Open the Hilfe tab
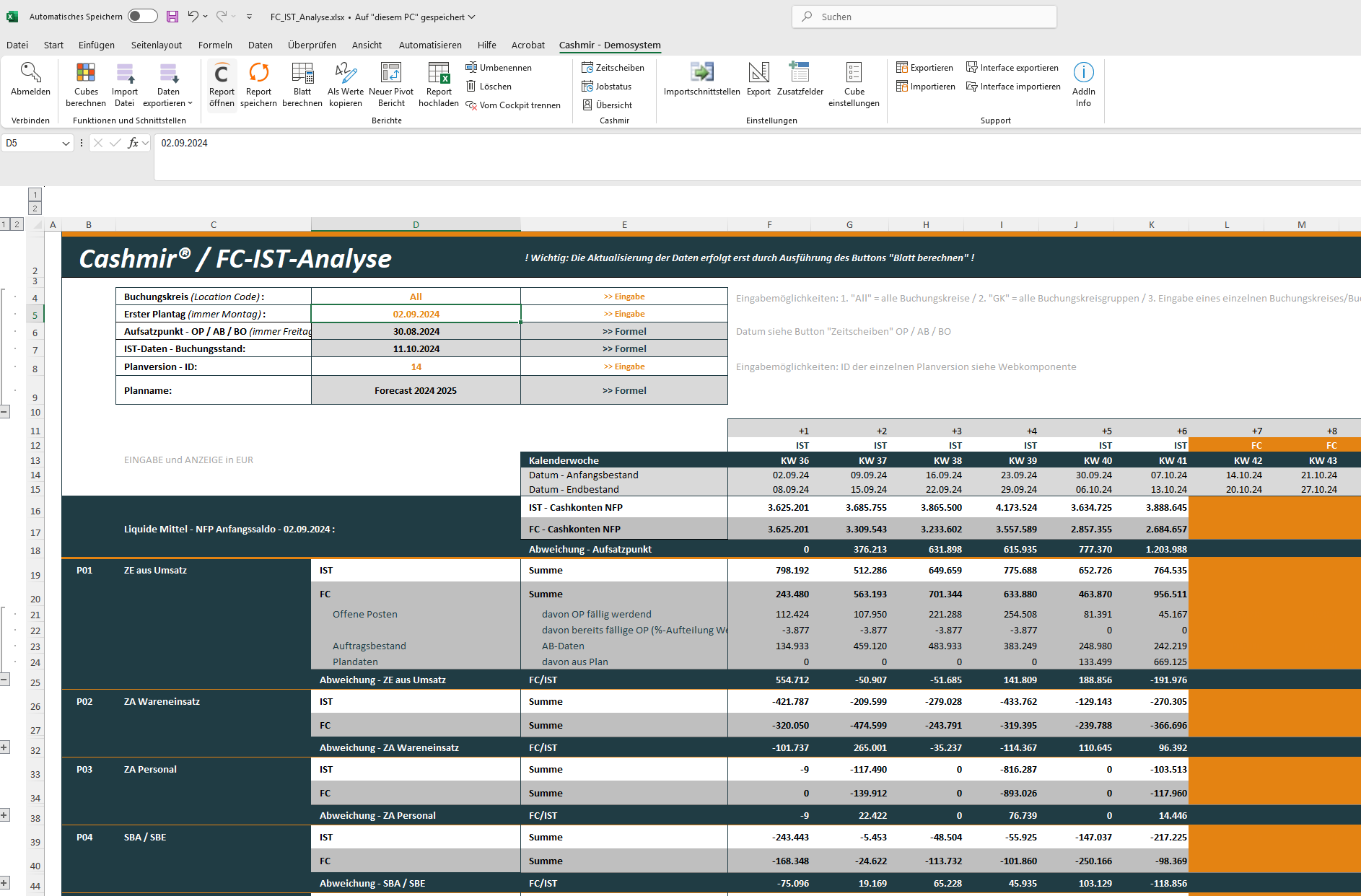Image resolution: width=1361 pixels, height=896 pixels. point(487,45)
